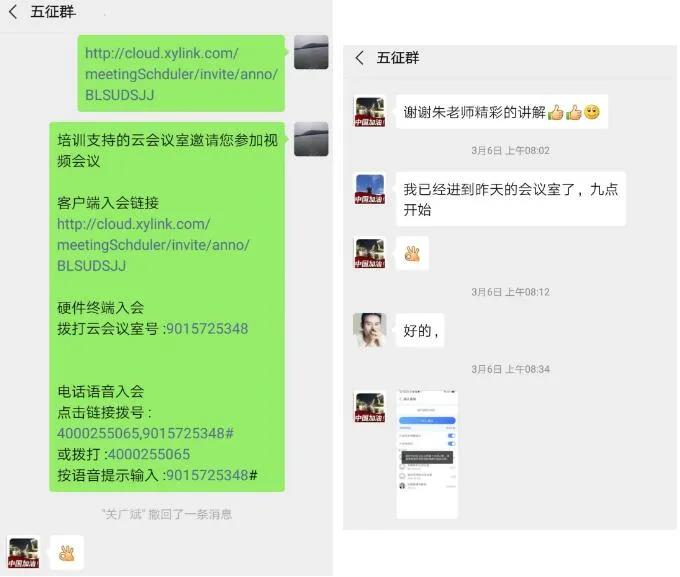This screenshot has height=577, width=680.
Task: Tap code 9015725348# after 按语音提示输入
Action: (212, 475)
